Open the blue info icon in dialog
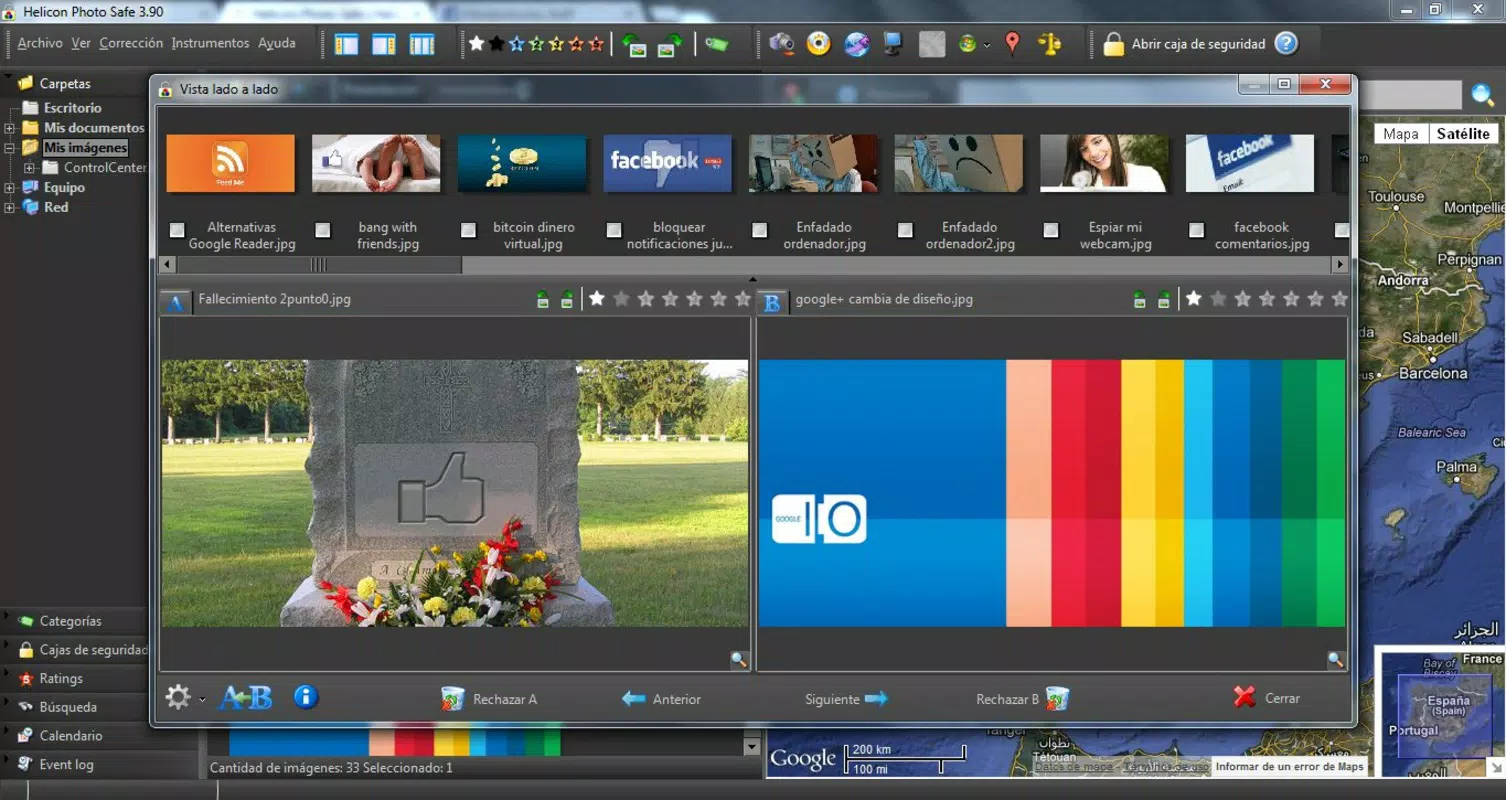1506x800 pixels. [306, 697]
